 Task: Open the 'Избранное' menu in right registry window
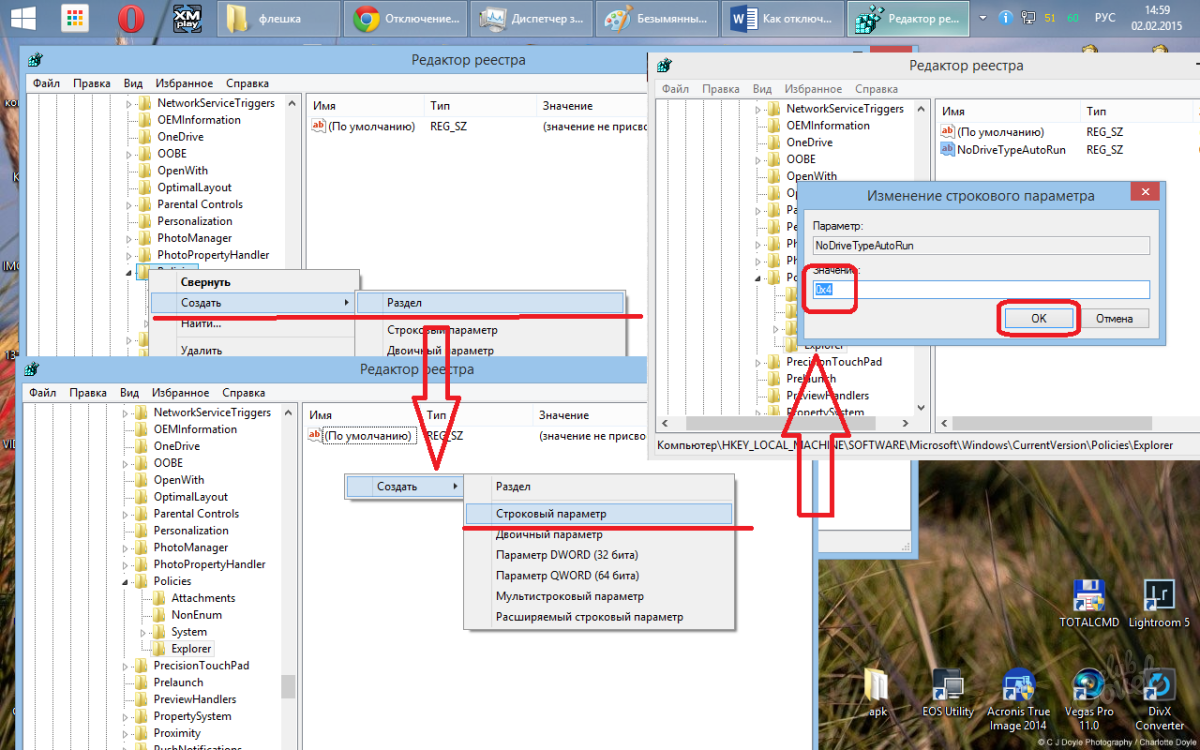coord(810,88)
